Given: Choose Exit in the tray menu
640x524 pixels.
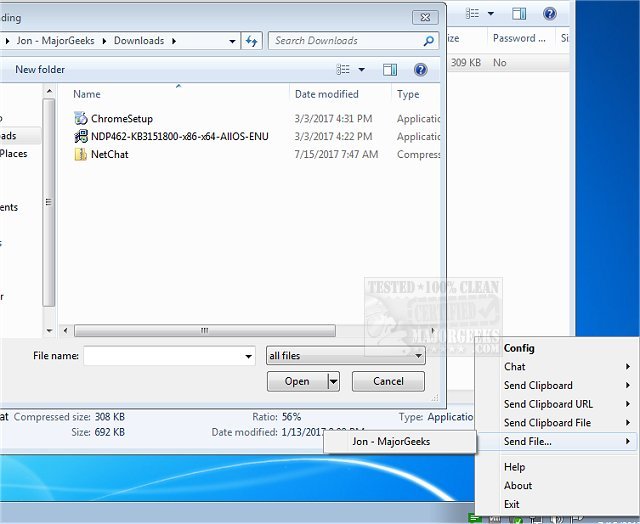Looking at the screenshot, I should [511, 504].
